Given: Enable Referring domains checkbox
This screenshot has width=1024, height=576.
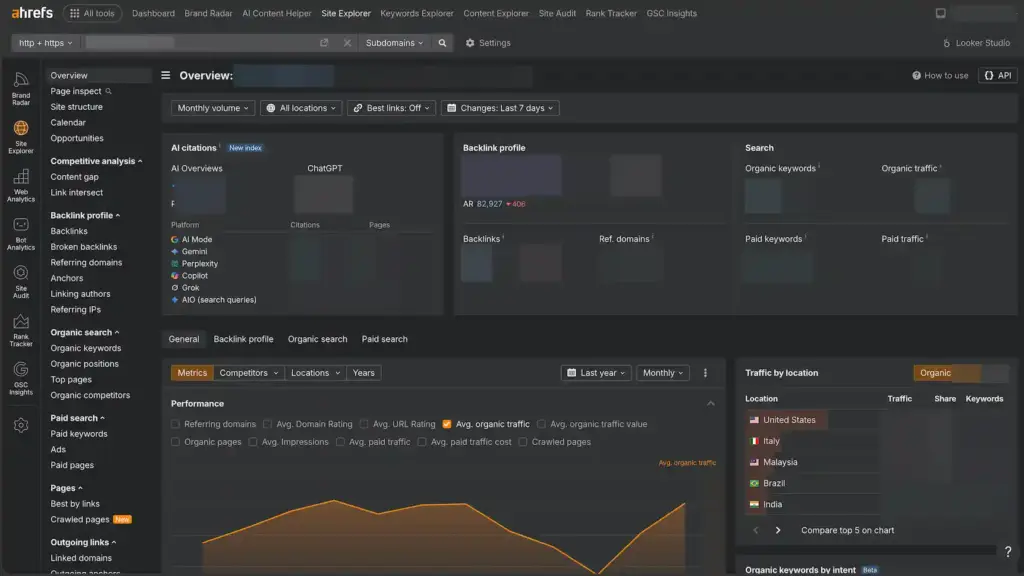Looking at the screenshot, I should click(x=175, y=424).
